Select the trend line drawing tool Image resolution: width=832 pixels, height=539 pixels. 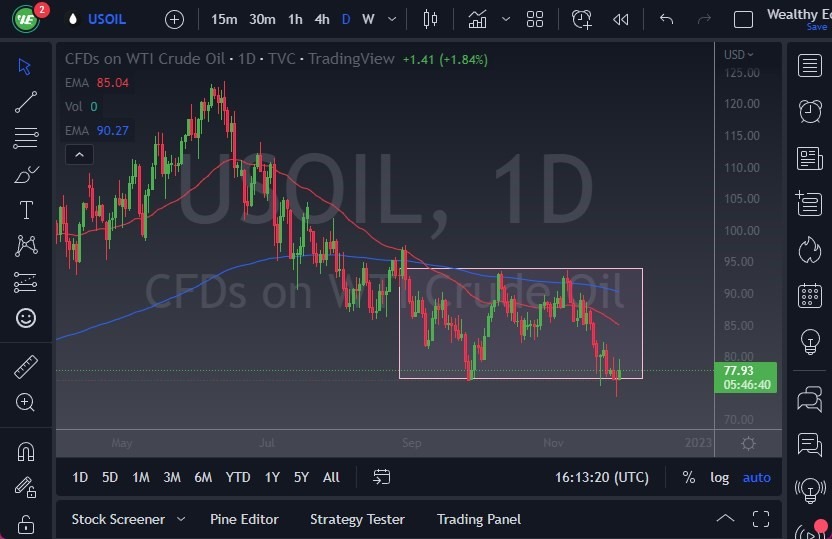click(26, 102)
